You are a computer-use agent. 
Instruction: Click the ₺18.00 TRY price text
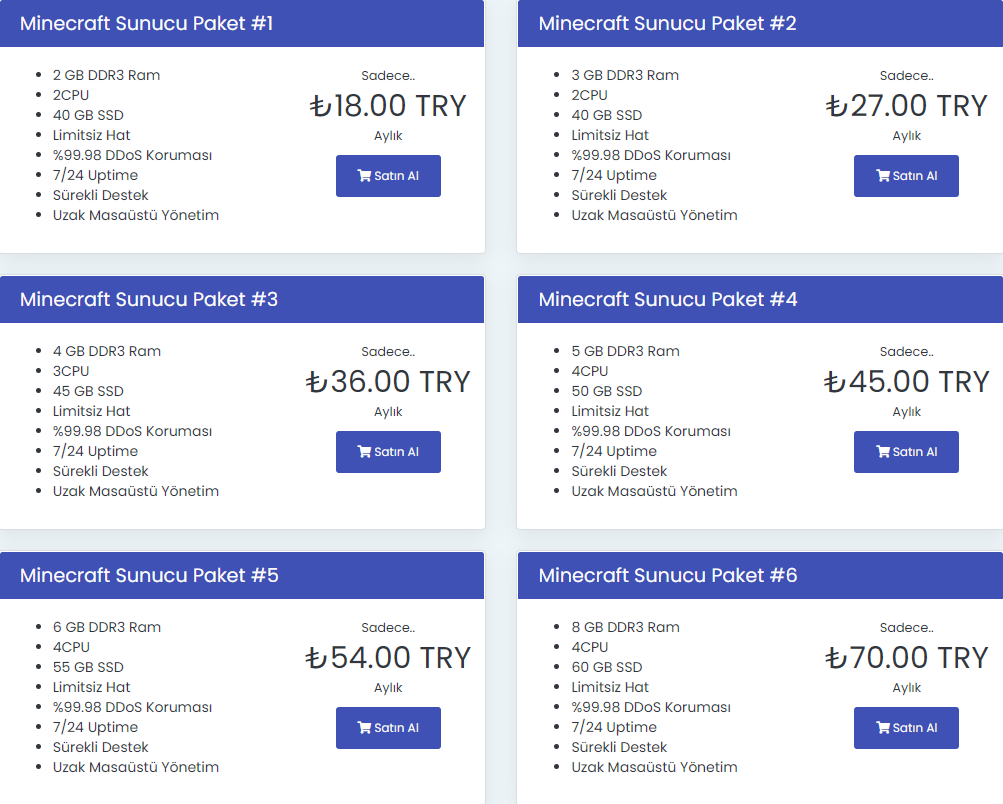pos(388,106)
